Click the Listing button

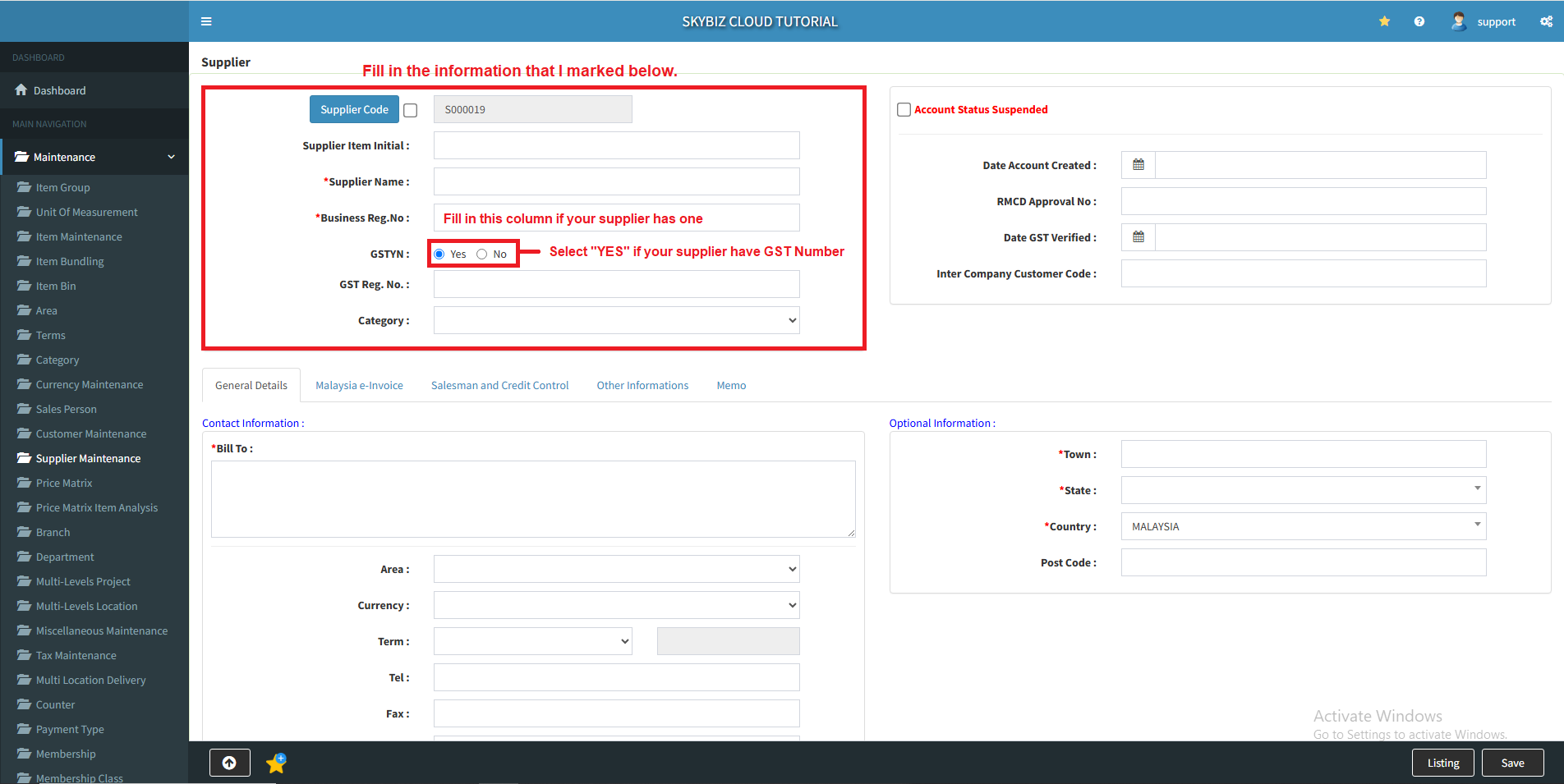pos(1443,763)
